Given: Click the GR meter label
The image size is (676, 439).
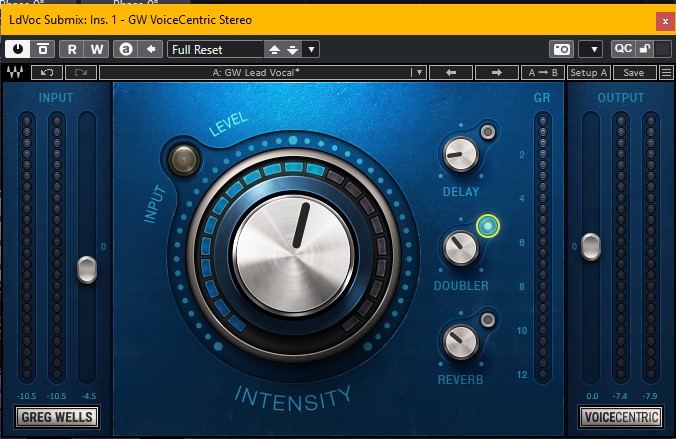Looking at the screenshot, I should [x=542, y=98].
